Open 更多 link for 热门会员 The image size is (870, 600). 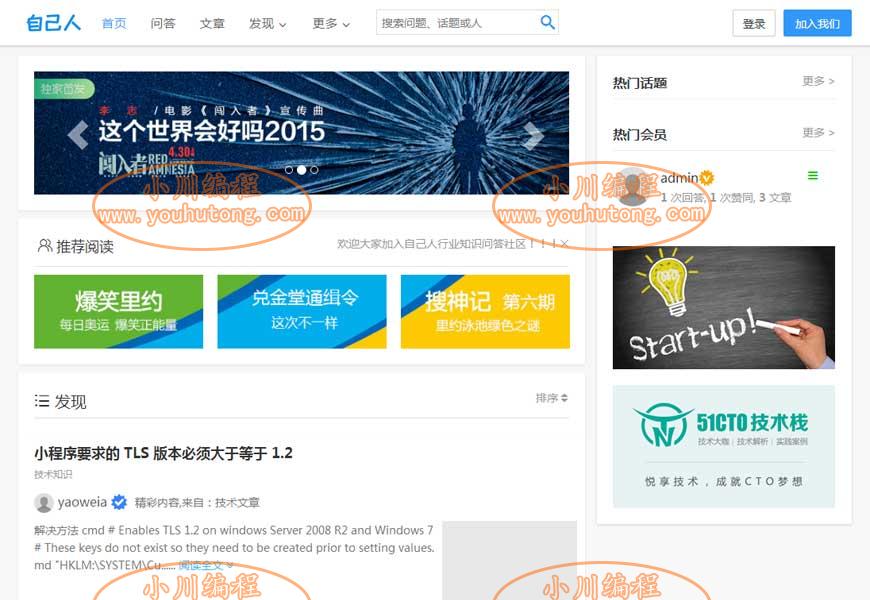click(x=818, y=133)
